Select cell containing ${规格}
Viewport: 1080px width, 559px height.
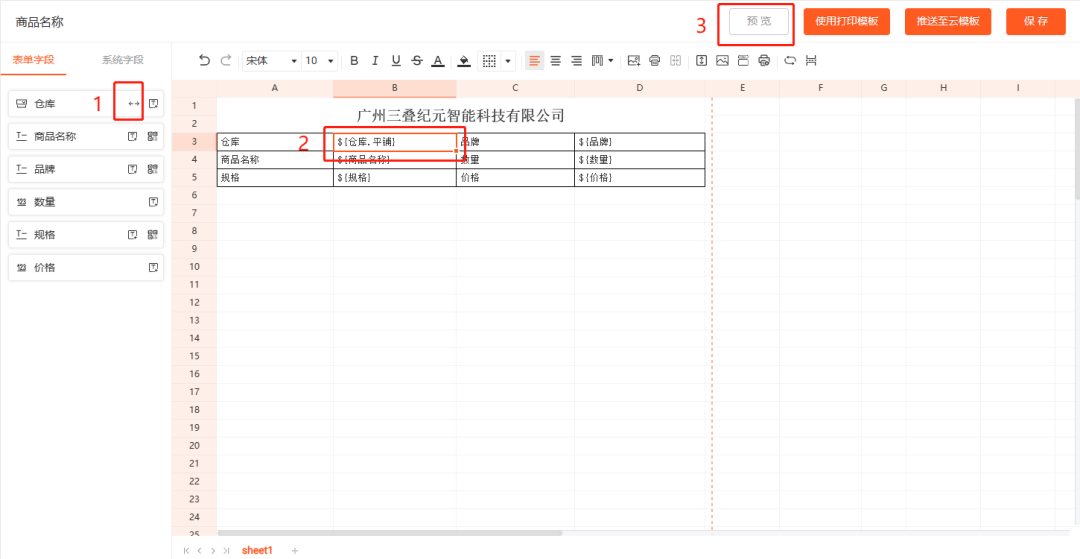coord(395,178)
